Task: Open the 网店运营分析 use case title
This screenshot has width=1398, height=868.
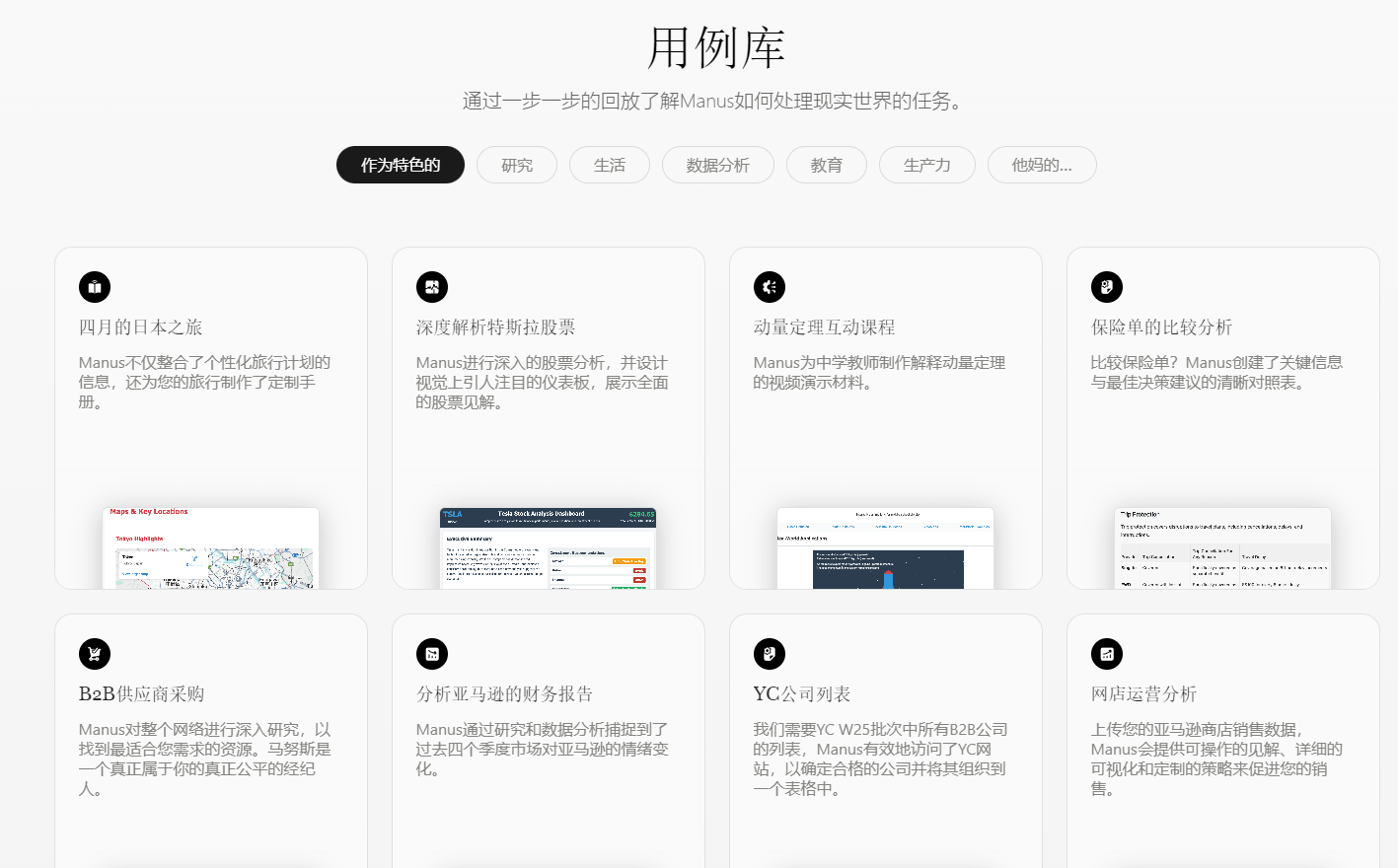Action: [x=1143, y=694]
